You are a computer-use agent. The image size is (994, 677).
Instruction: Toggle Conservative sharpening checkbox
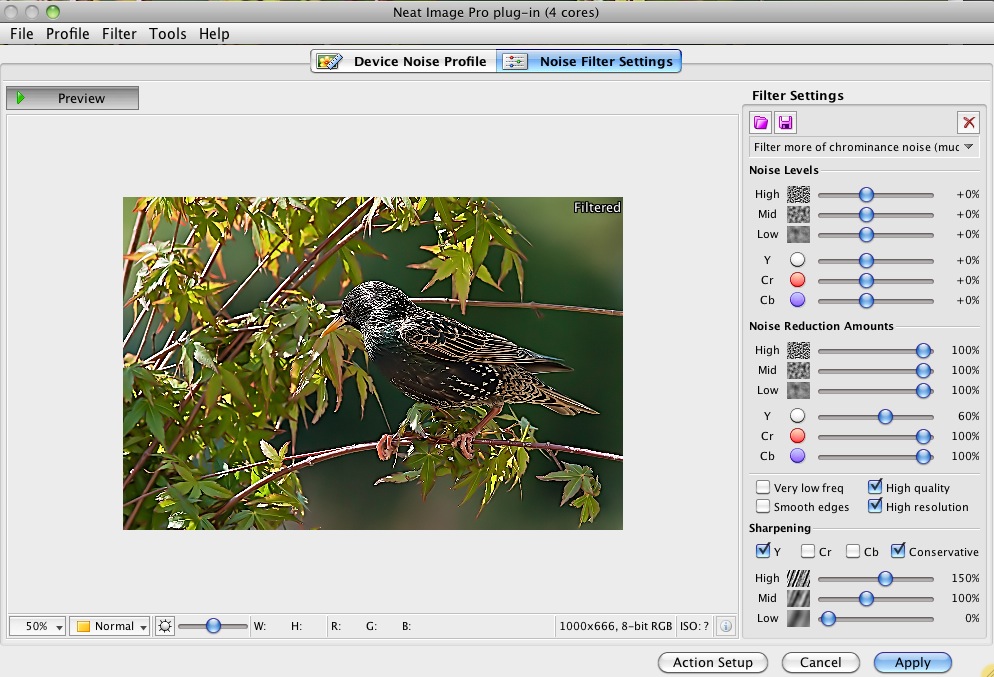click(898, 551)
